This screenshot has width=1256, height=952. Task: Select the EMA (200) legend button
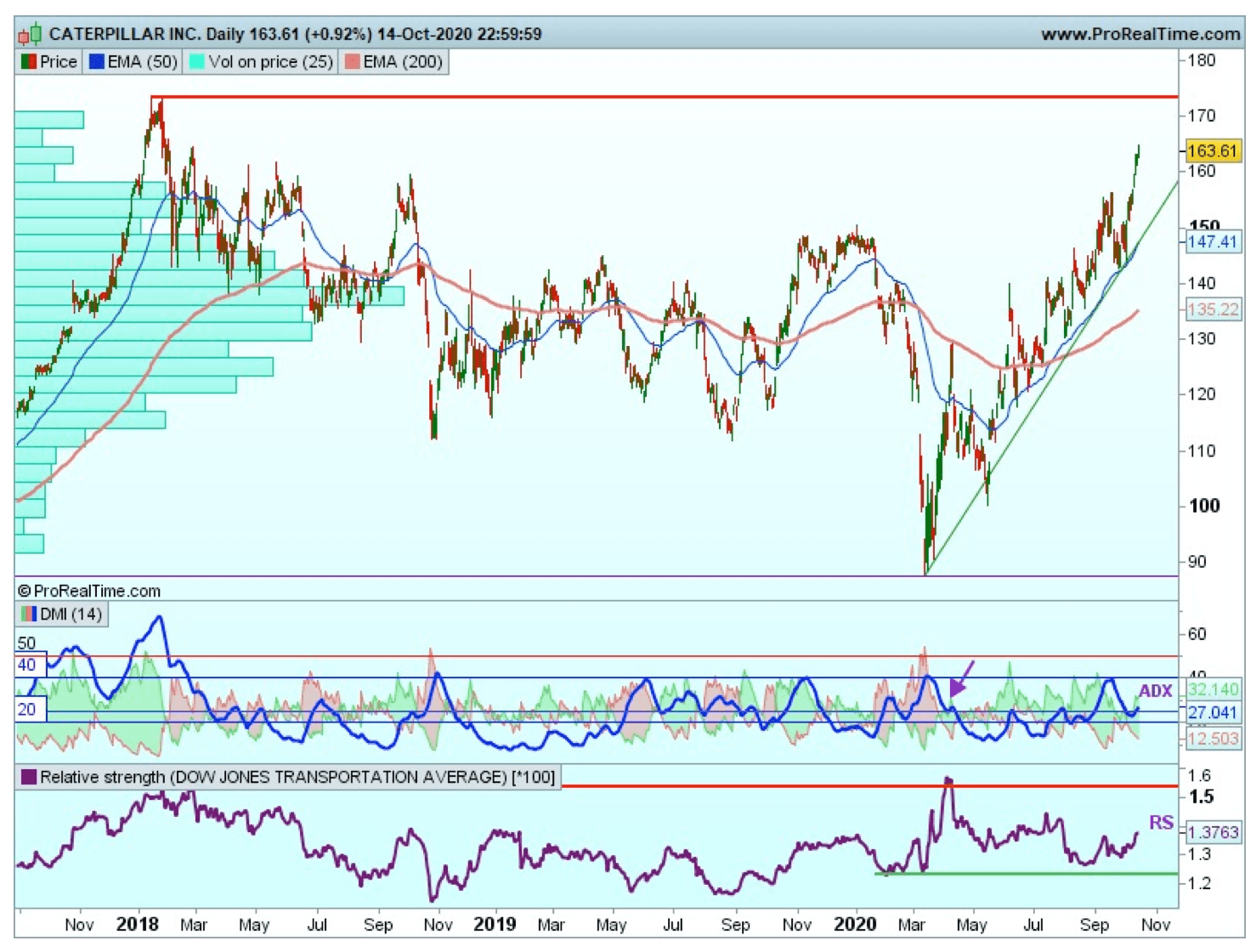pyautogui.click(x=393, y=62)
